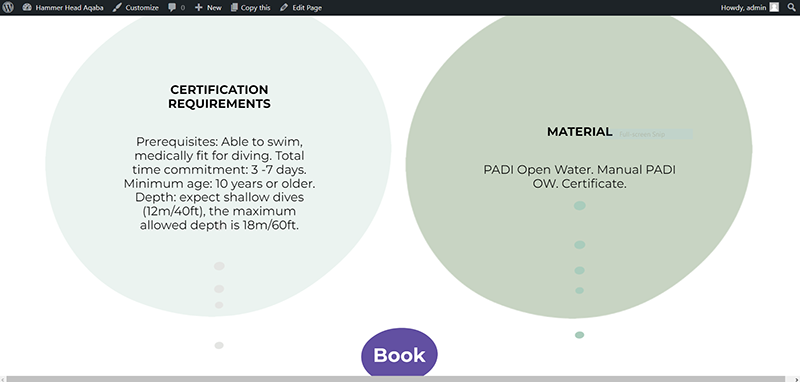Click the pages icon beside Copy this
Screen dimensions: 800x382
click(234, 8)
